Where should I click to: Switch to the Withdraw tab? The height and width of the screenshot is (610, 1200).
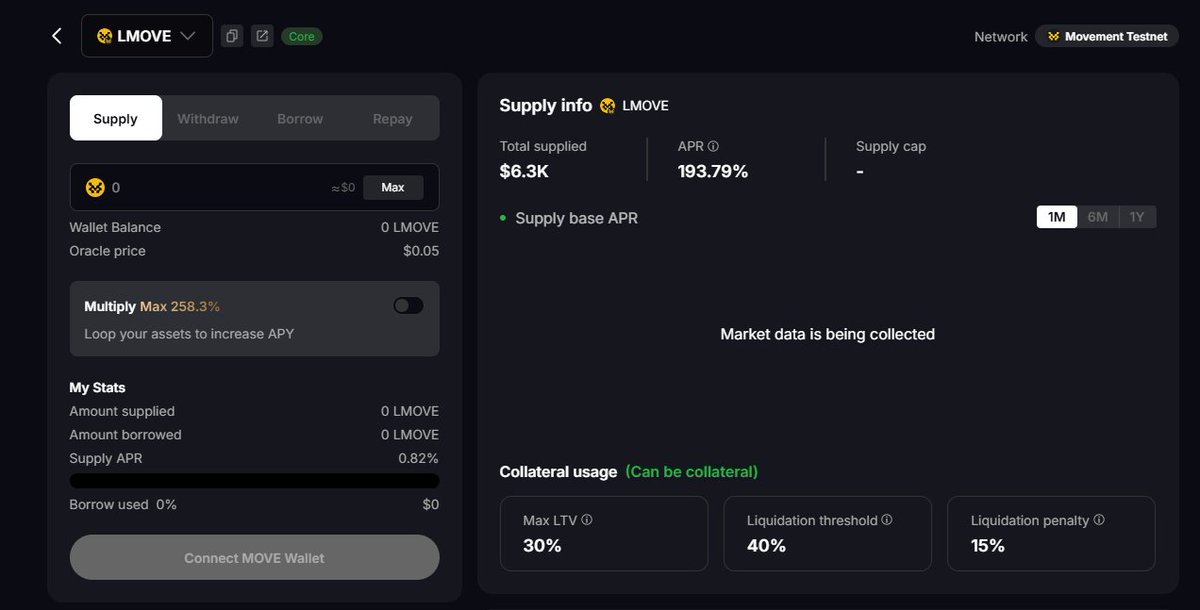click(208, 118)
